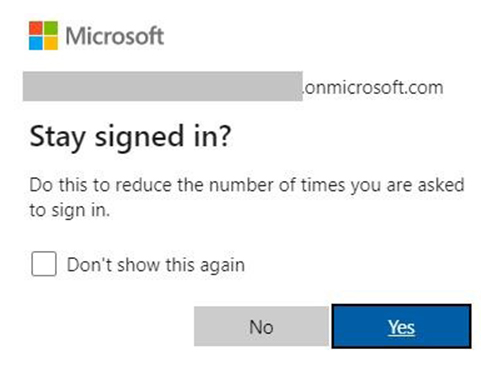The height and width of the screenshot is (368, 481).
Task: Click the word "Stay" in the heading
Action: pyautogui.click(x=57, y=138)
